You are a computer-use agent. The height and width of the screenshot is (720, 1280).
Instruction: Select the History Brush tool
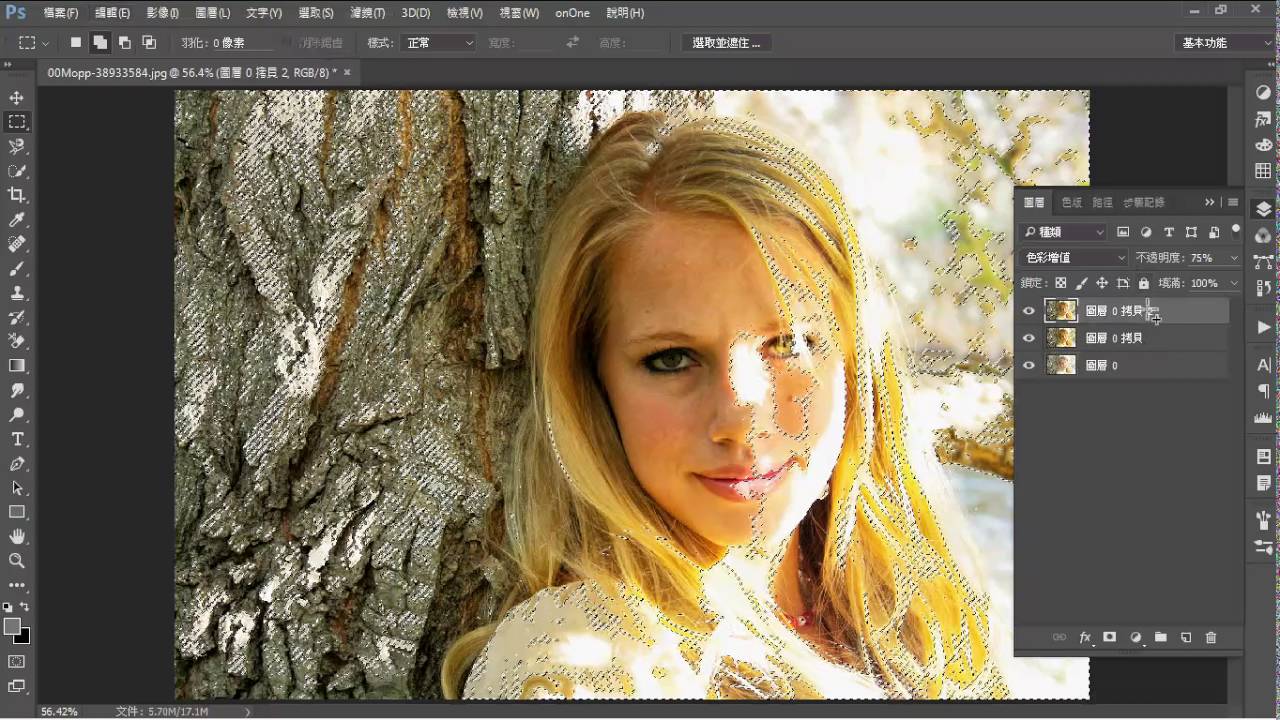(17, 317)
